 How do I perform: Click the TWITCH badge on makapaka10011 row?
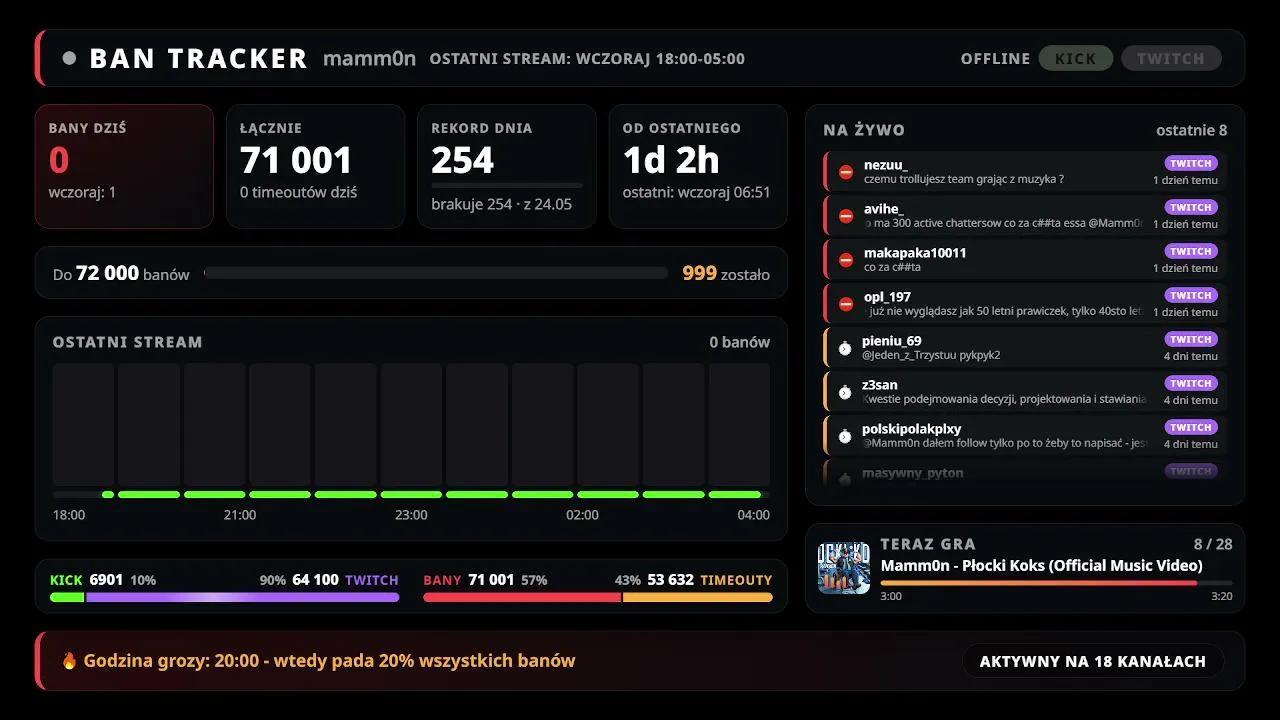click(1191, 251)
